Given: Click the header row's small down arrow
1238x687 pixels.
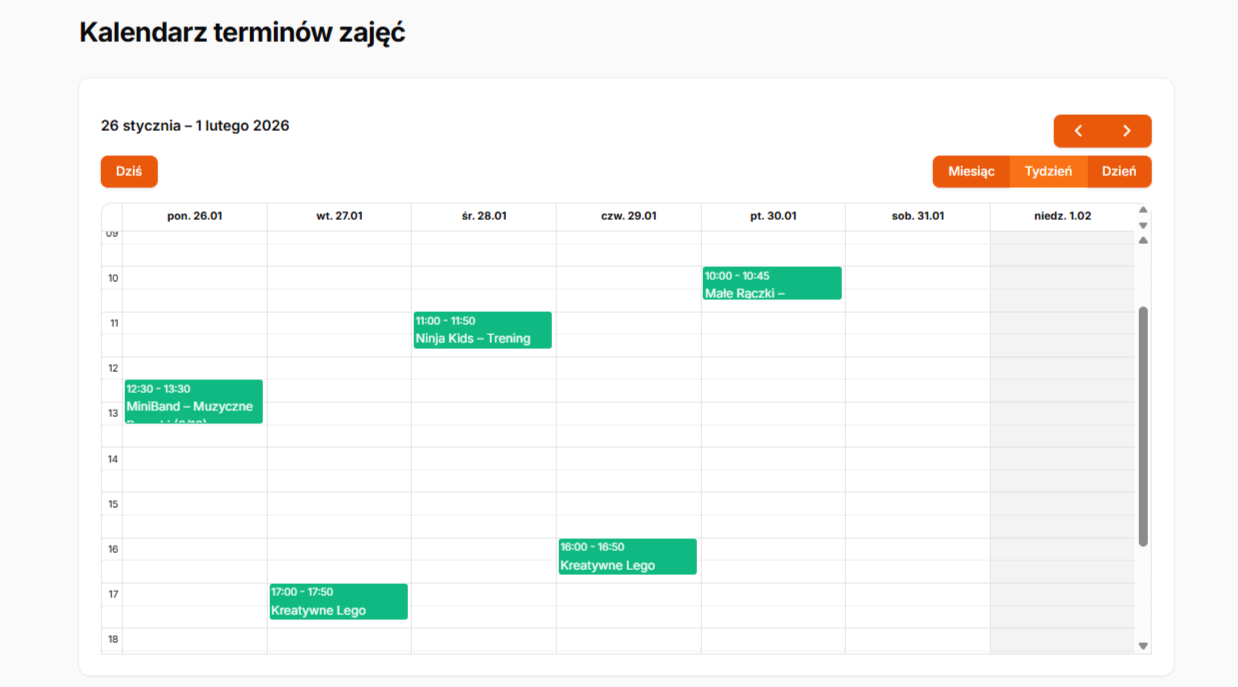Looking at the screenshot, I should tap(1143, 225).
